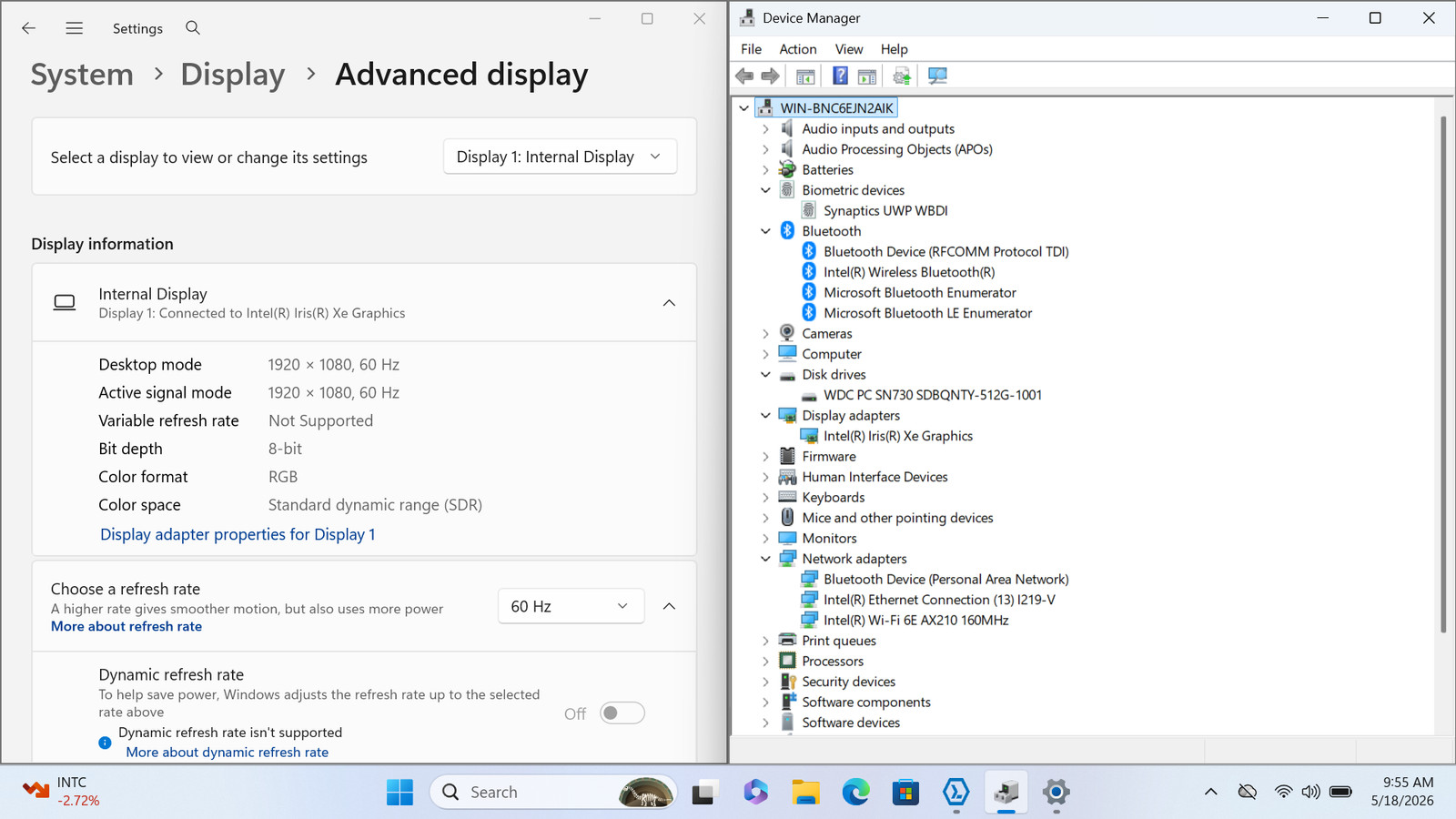1456x819 pixels.
Task: Click Show/Hide Console Tree toolbar icon
Action: point(805,76)
